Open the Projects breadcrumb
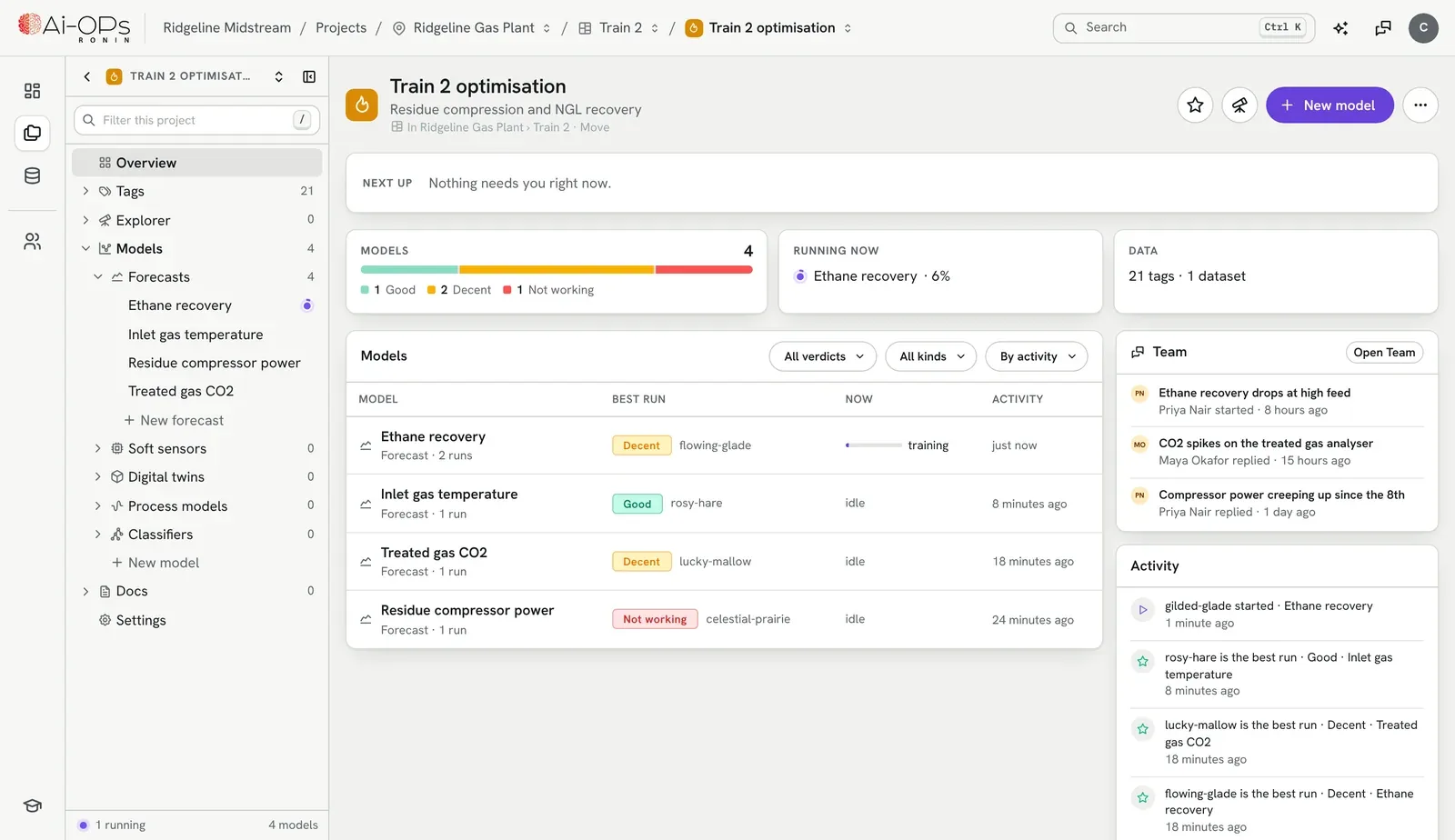The image size is (1455, 840). pyautogui.click(x=341, y=28)
